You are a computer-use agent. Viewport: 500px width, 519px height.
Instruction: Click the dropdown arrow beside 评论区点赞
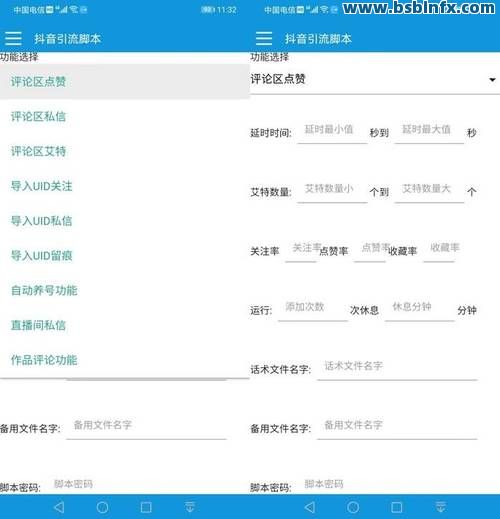492,80
